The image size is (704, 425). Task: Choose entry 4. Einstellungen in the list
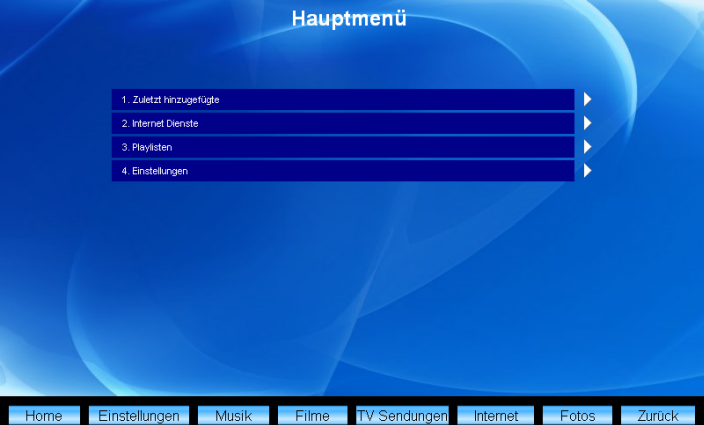pyautogui.click(x=160, y=172)
